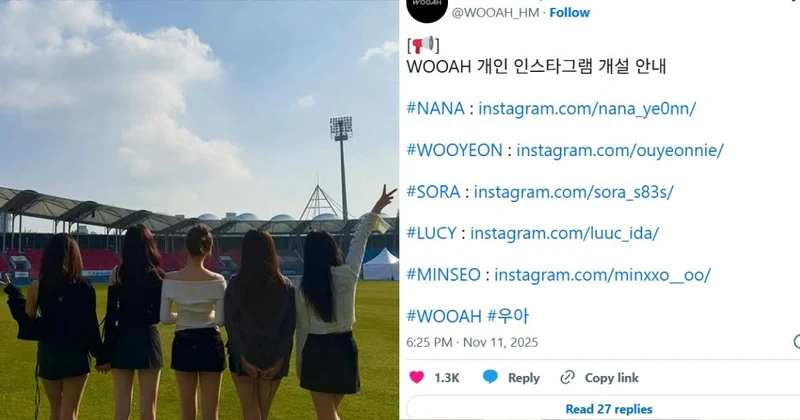Open the @WOOAH_HM handle
800x420 pixels.
click(x=495, y=13)
